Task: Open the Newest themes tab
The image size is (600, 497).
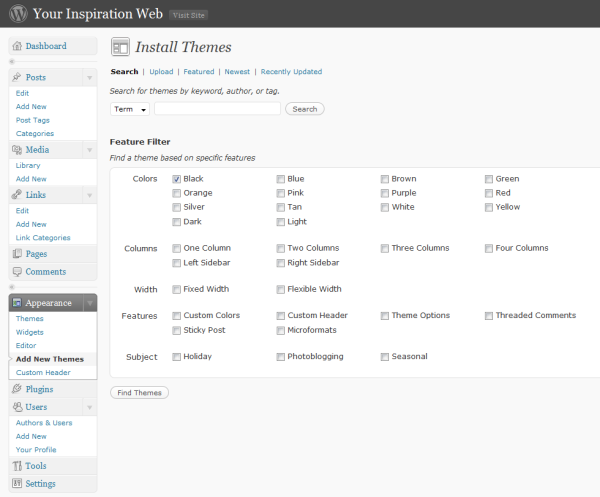Action: 237,72
